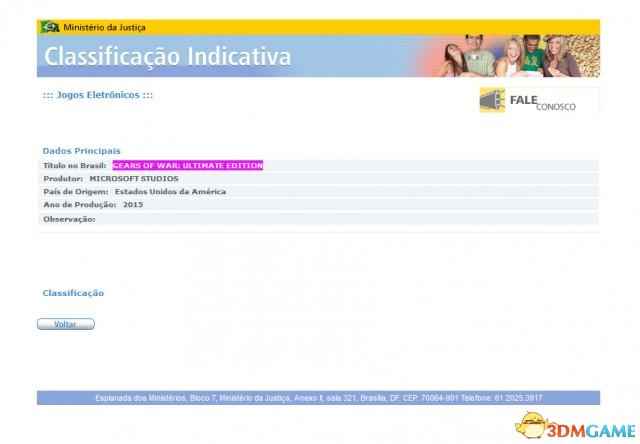Viewport: 640px width, 444px height.
Task: Click the Produtor label
Action: [x=63, y=179]
